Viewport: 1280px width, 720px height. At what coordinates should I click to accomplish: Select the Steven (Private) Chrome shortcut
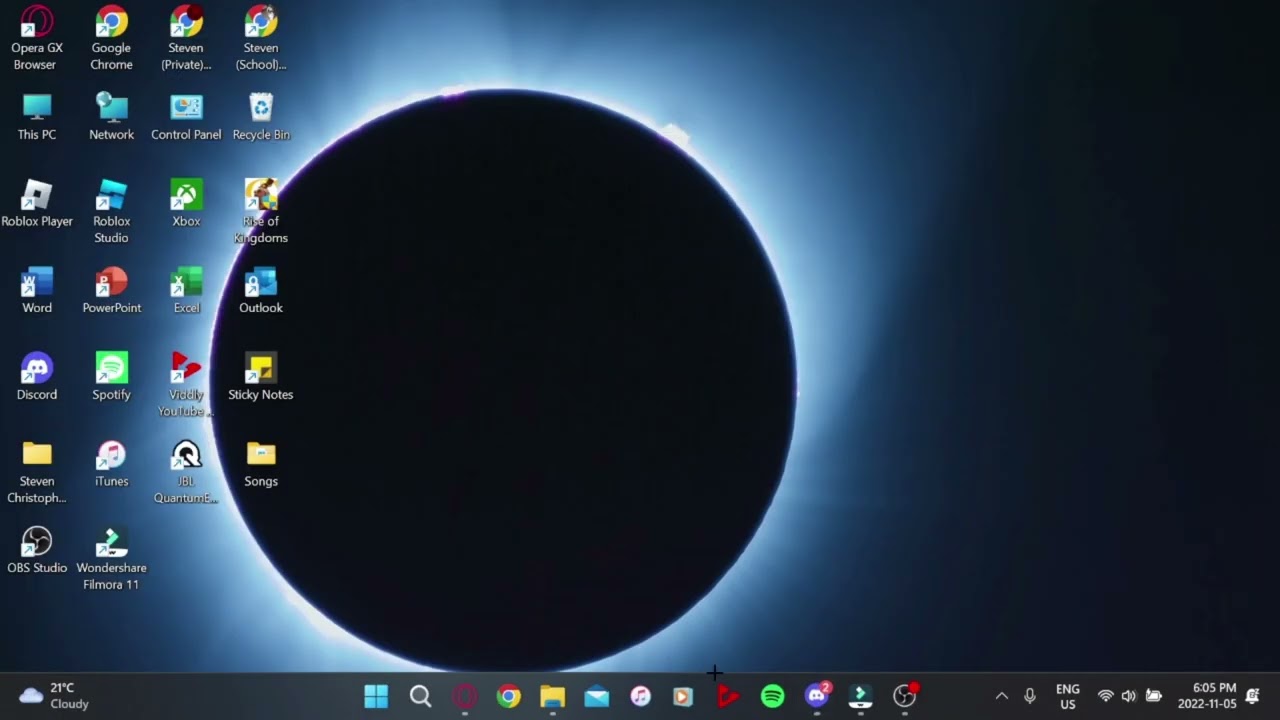[x=186, y=38]
